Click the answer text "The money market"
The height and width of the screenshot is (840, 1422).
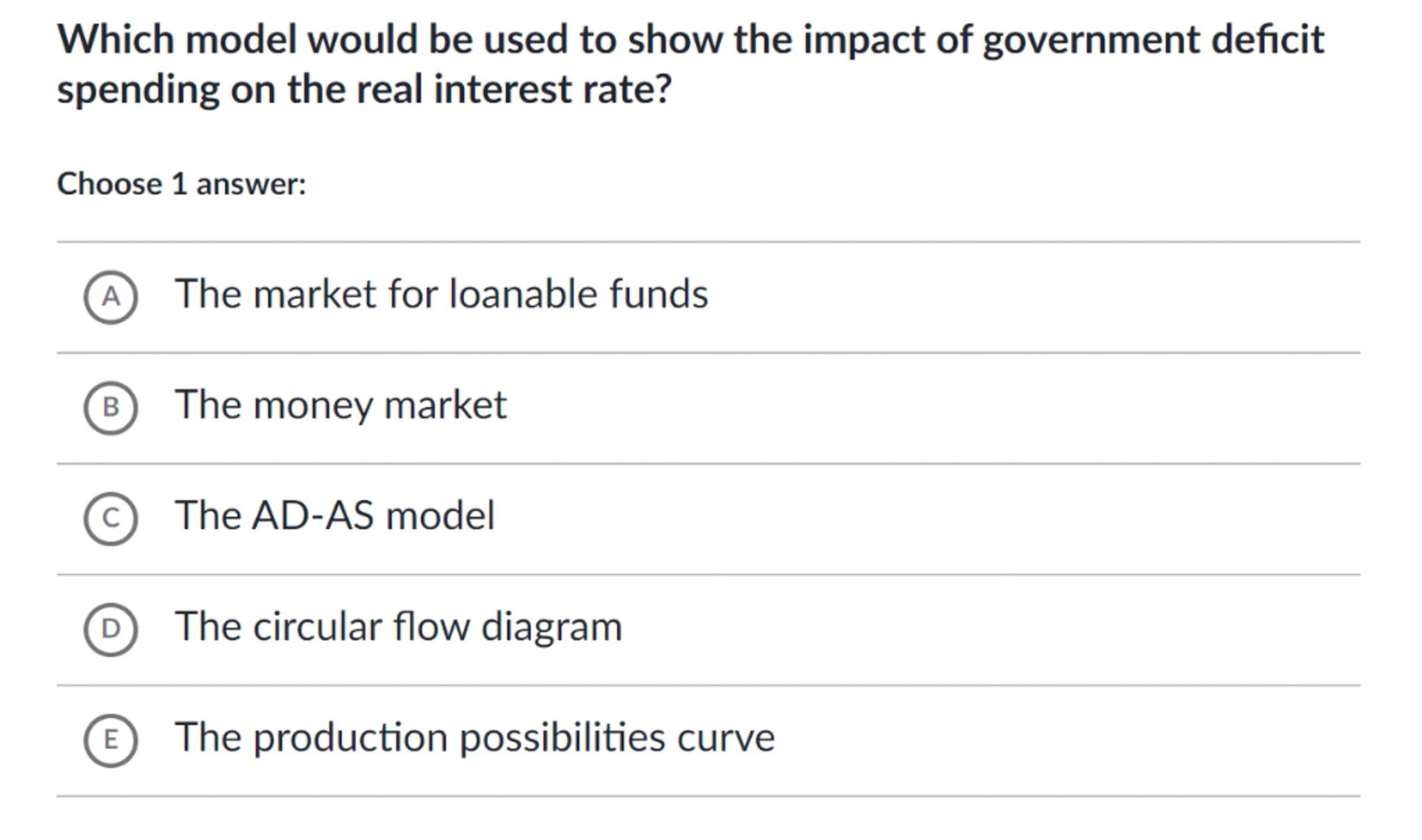(340, 405)
